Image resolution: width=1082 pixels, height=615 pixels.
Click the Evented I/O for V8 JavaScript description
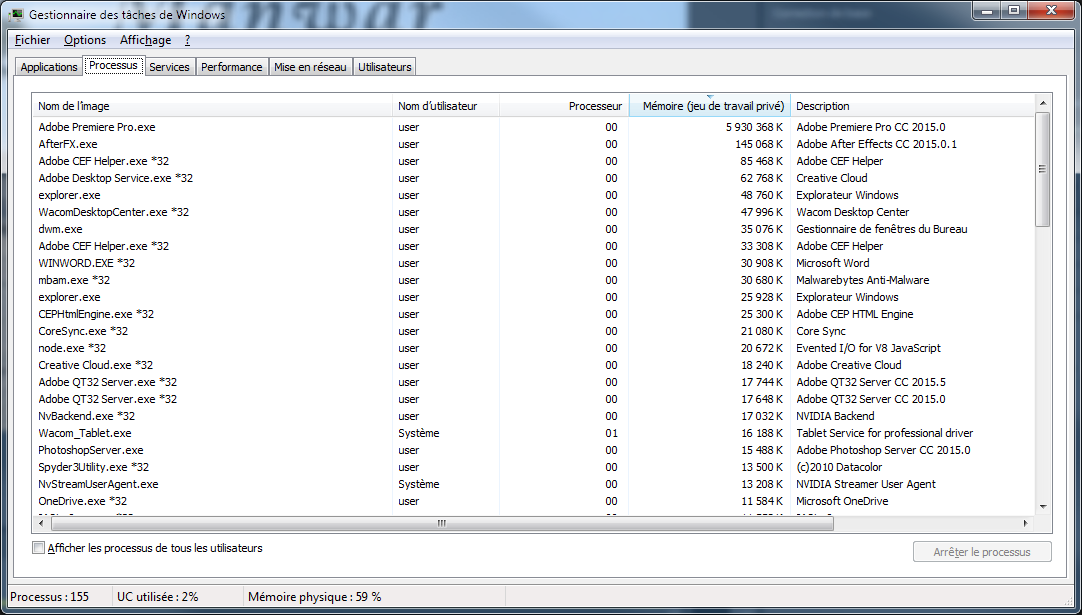click(x=868, y=348)
